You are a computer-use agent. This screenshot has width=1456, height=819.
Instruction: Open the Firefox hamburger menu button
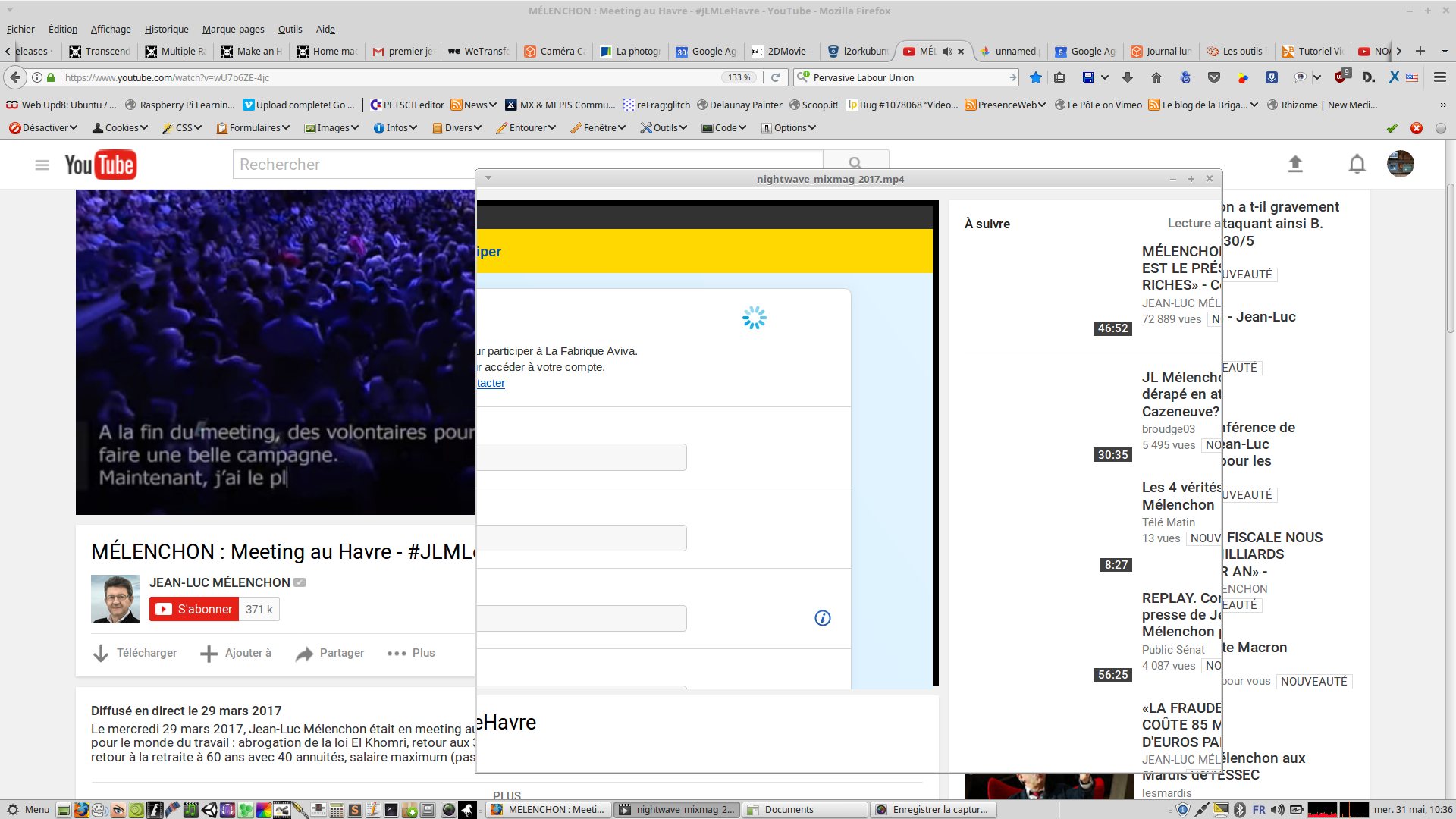point(1439,77)
